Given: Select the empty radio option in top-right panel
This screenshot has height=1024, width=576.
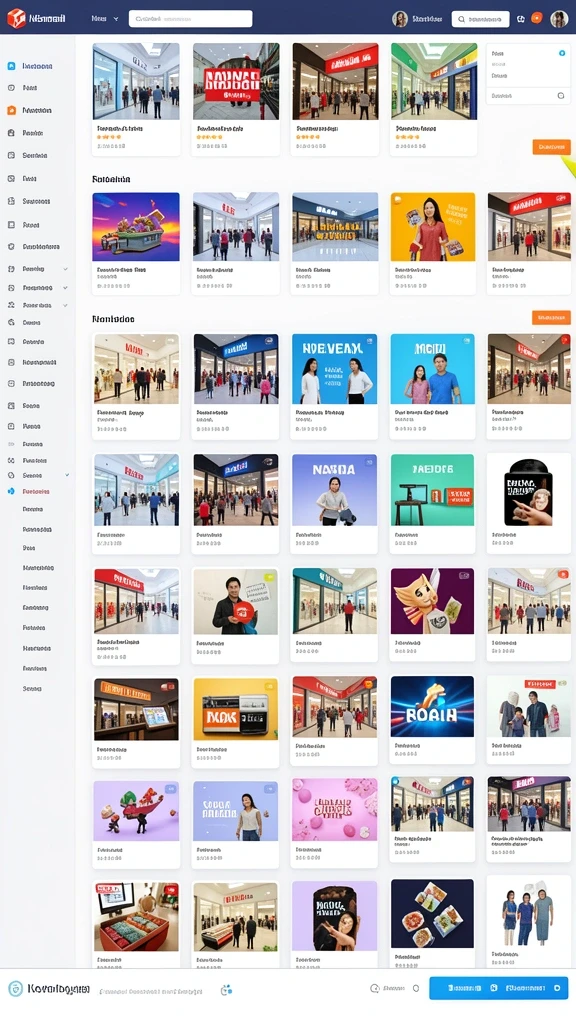Looking at the screenshot, I should (561, 95).
